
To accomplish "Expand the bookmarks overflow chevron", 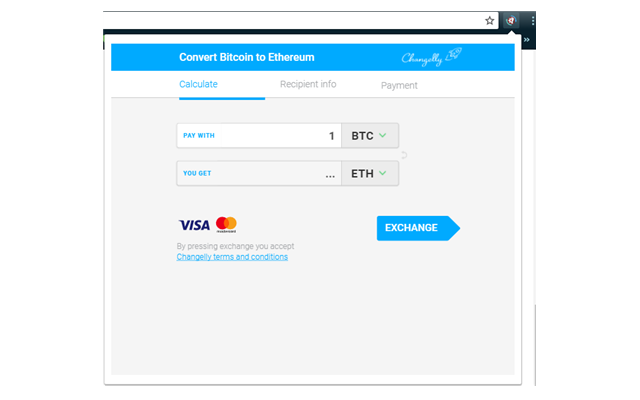I will [x=527, y=40].
